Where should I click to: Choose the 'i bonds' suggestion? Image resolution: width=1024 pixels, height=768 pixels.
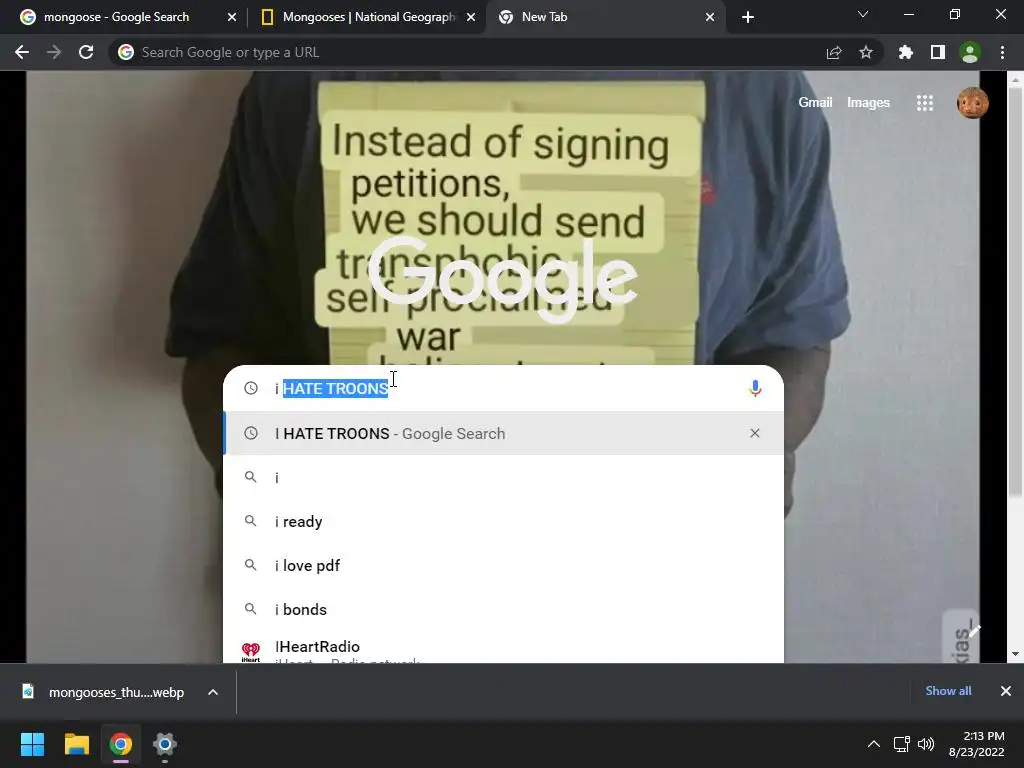(503, 609)
